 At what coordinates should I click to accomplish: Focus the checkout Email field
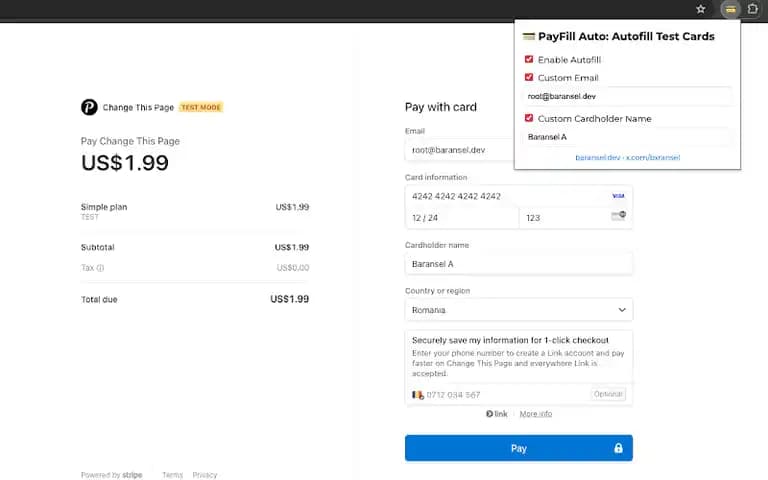(x=459, y=150)
